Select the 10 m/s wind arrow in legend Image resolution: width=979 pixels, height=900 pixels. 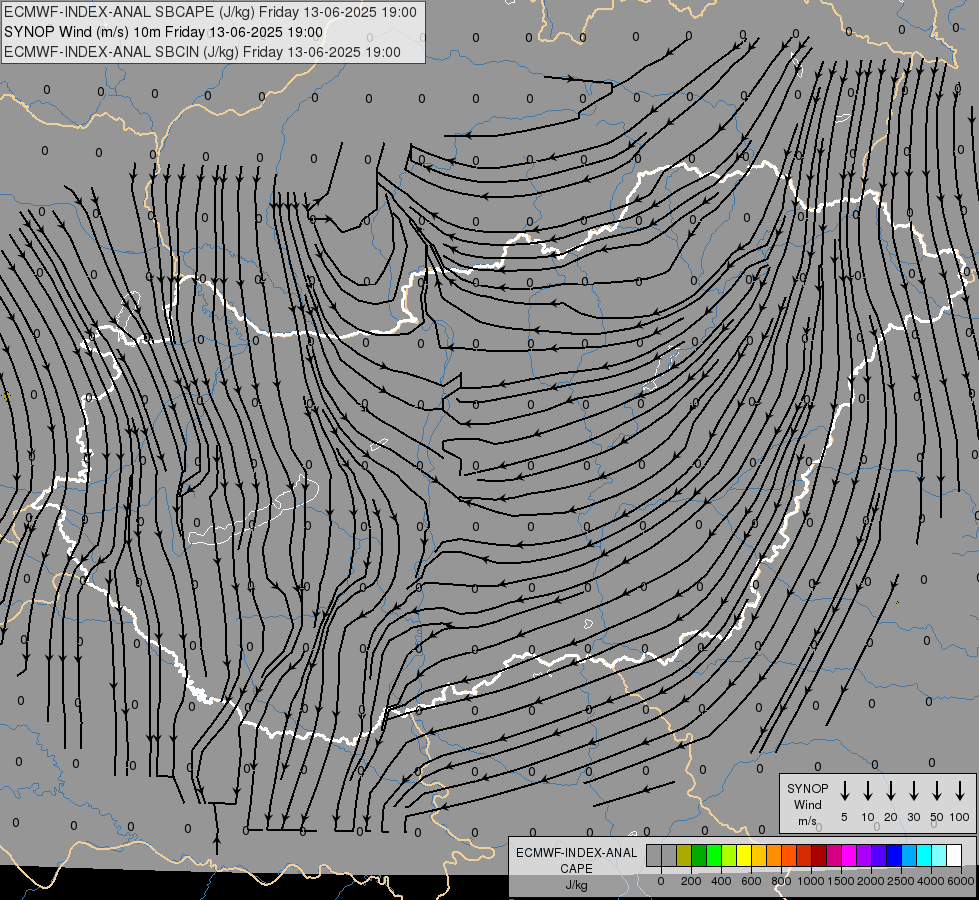point(868,790)
